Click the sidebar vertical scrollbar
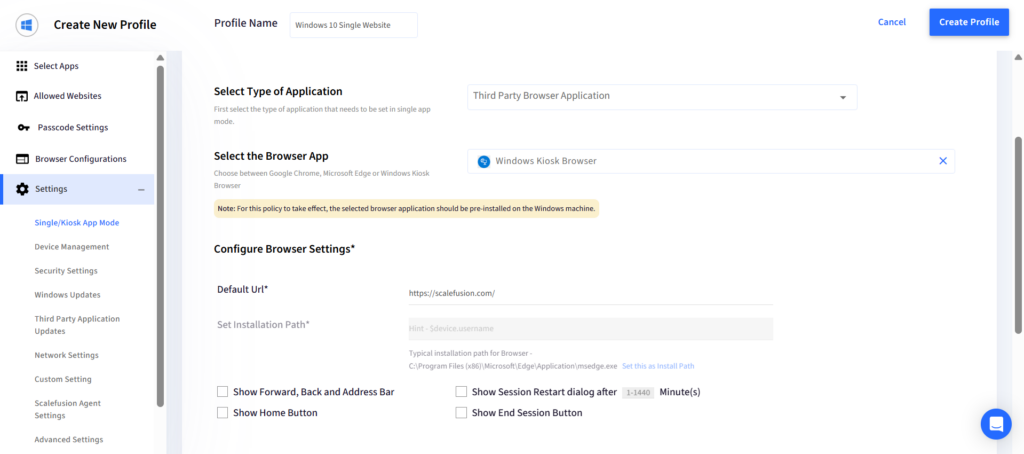 160,235
